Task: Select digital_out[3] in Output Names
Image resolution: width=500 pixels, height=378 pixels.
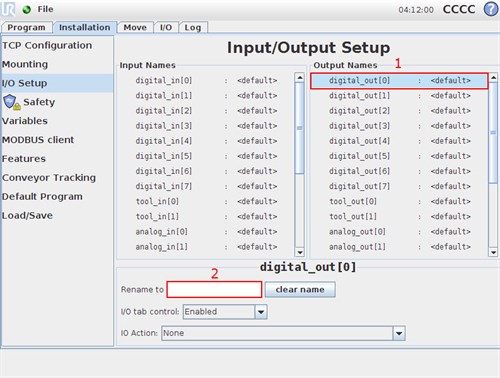Action: (399, 126)
